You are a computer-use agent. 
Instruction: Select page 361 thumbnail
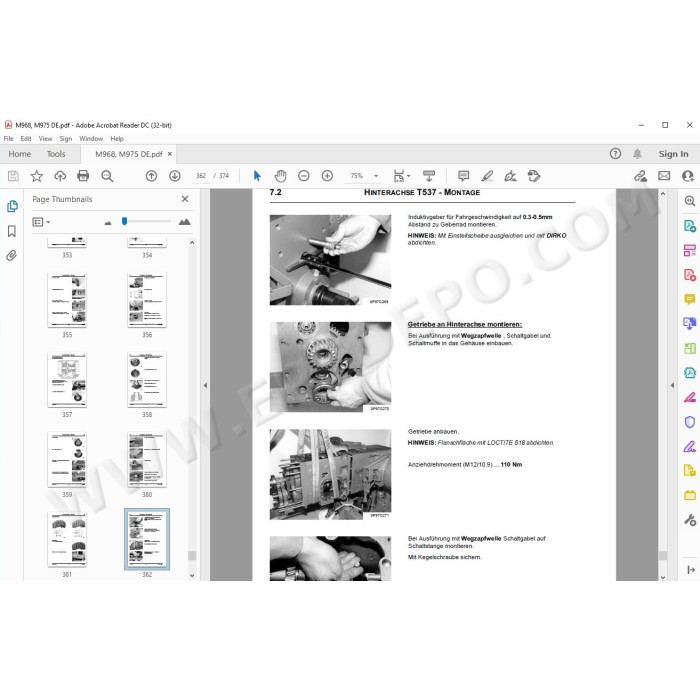click(67, 540)
